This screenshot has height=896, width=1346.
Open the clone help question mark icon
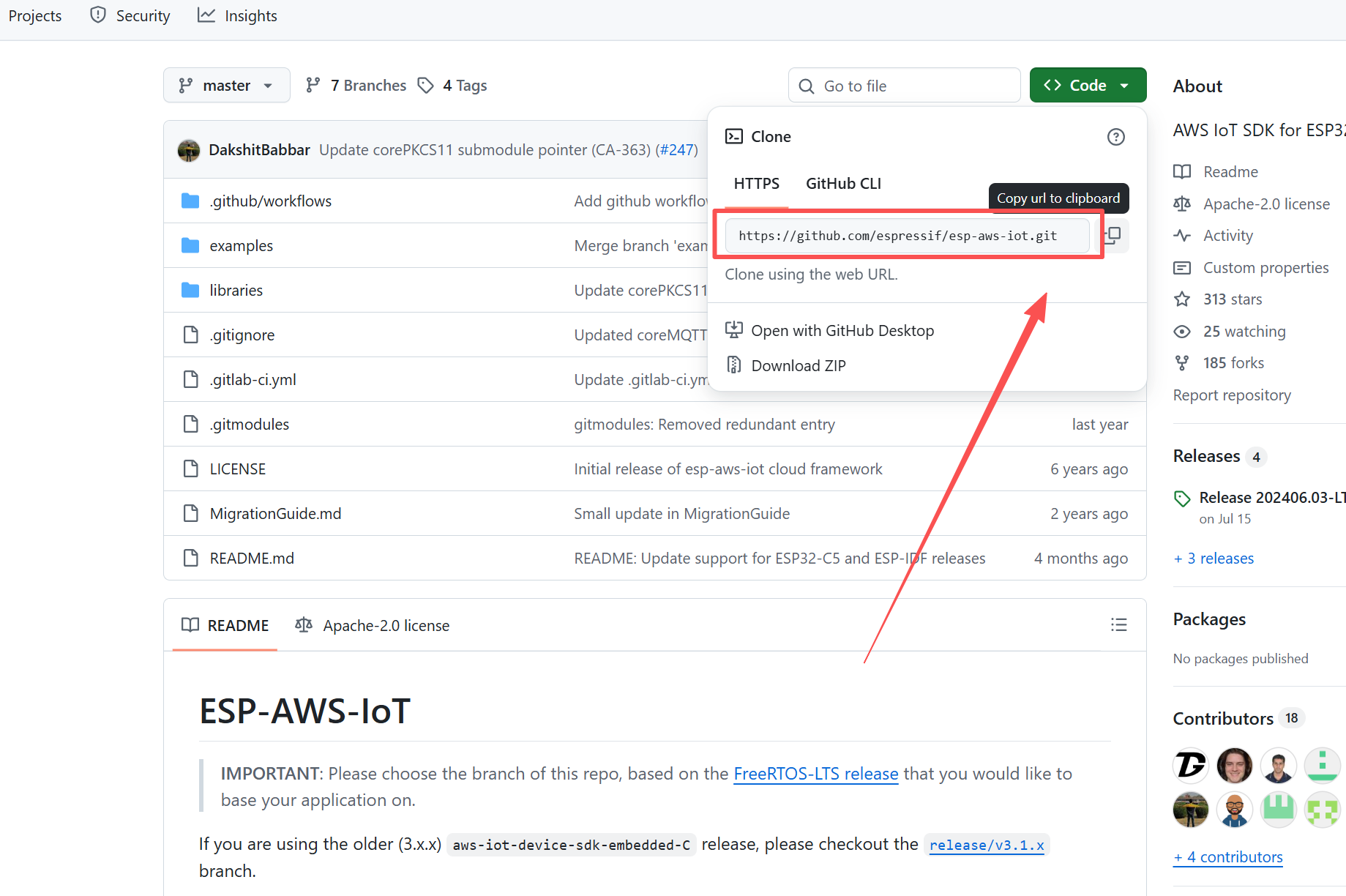[1115, 137]
